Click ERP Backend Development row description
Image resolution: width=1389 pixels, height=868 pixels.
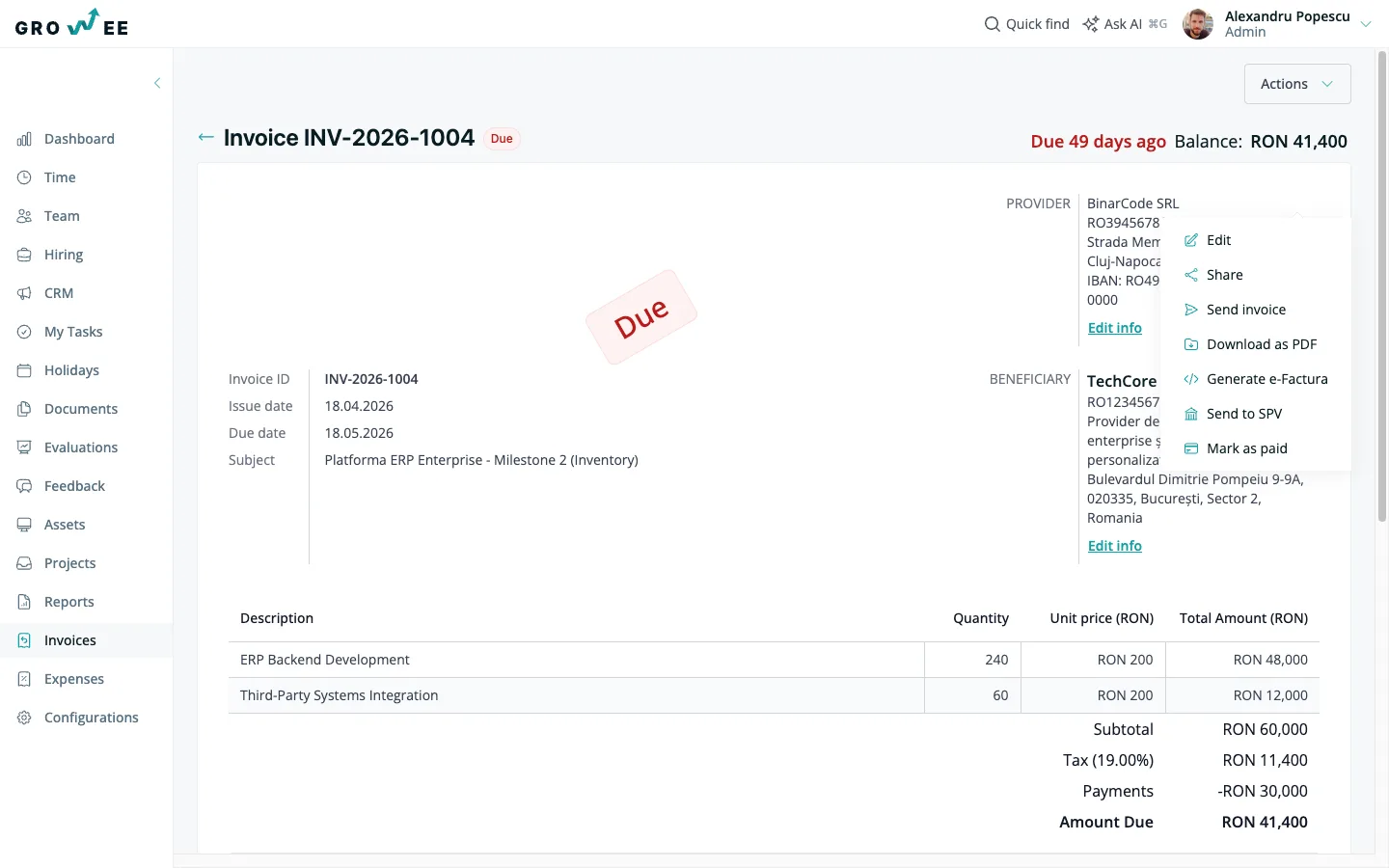[325, 660]
